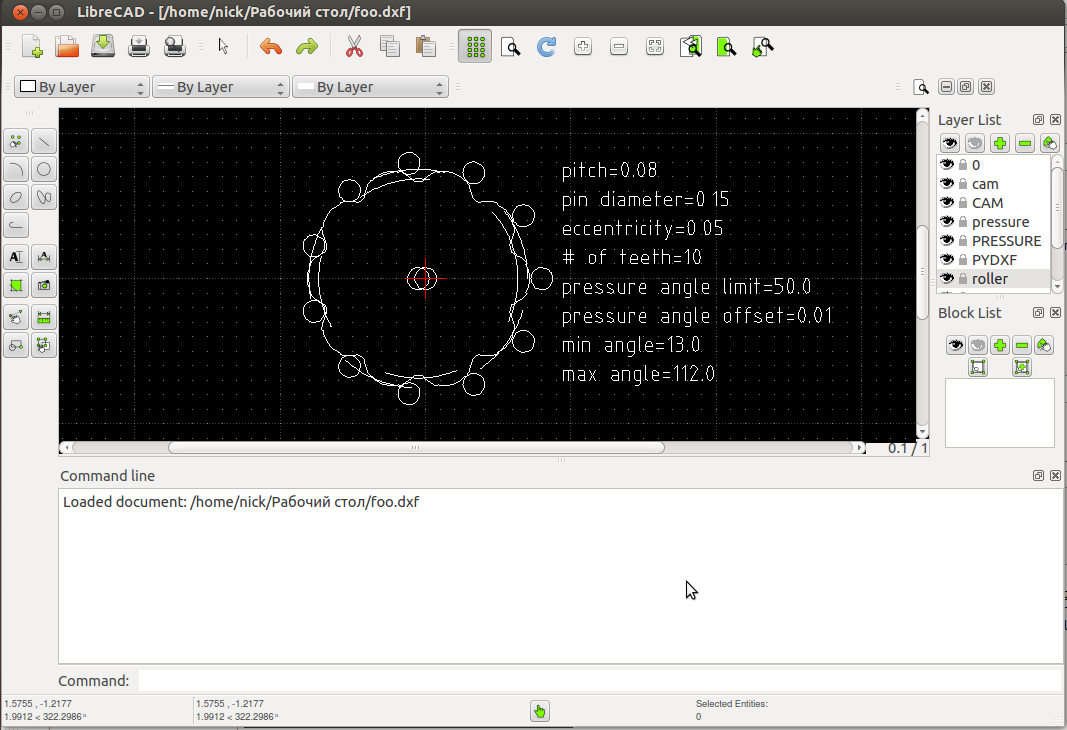This screenshot has width=1067, height=730.
Task: Click the Redo arrow
Action: (x=307, y=46)
